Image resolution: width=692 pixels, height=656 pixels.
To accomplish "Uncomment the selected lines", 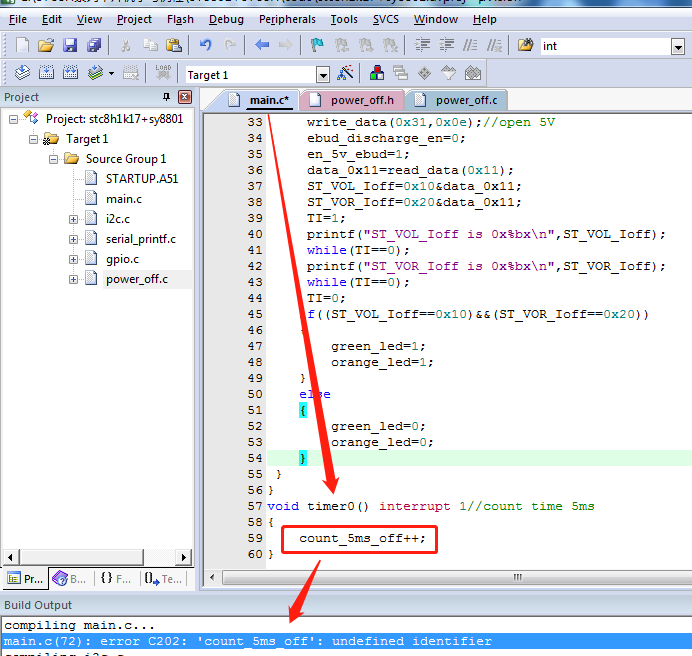I will [494, 45].
